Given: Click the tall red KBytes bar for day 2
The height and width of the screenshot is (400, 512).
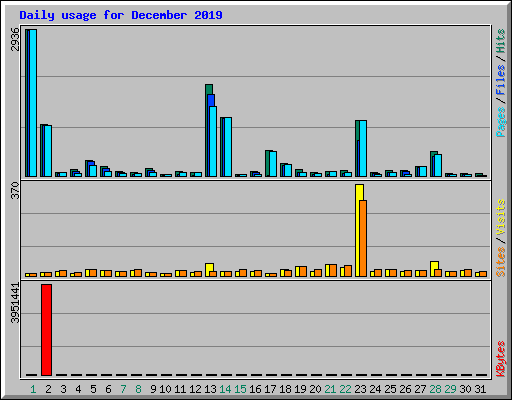Looking at the screenshot, I should click(x=46, y=330).
